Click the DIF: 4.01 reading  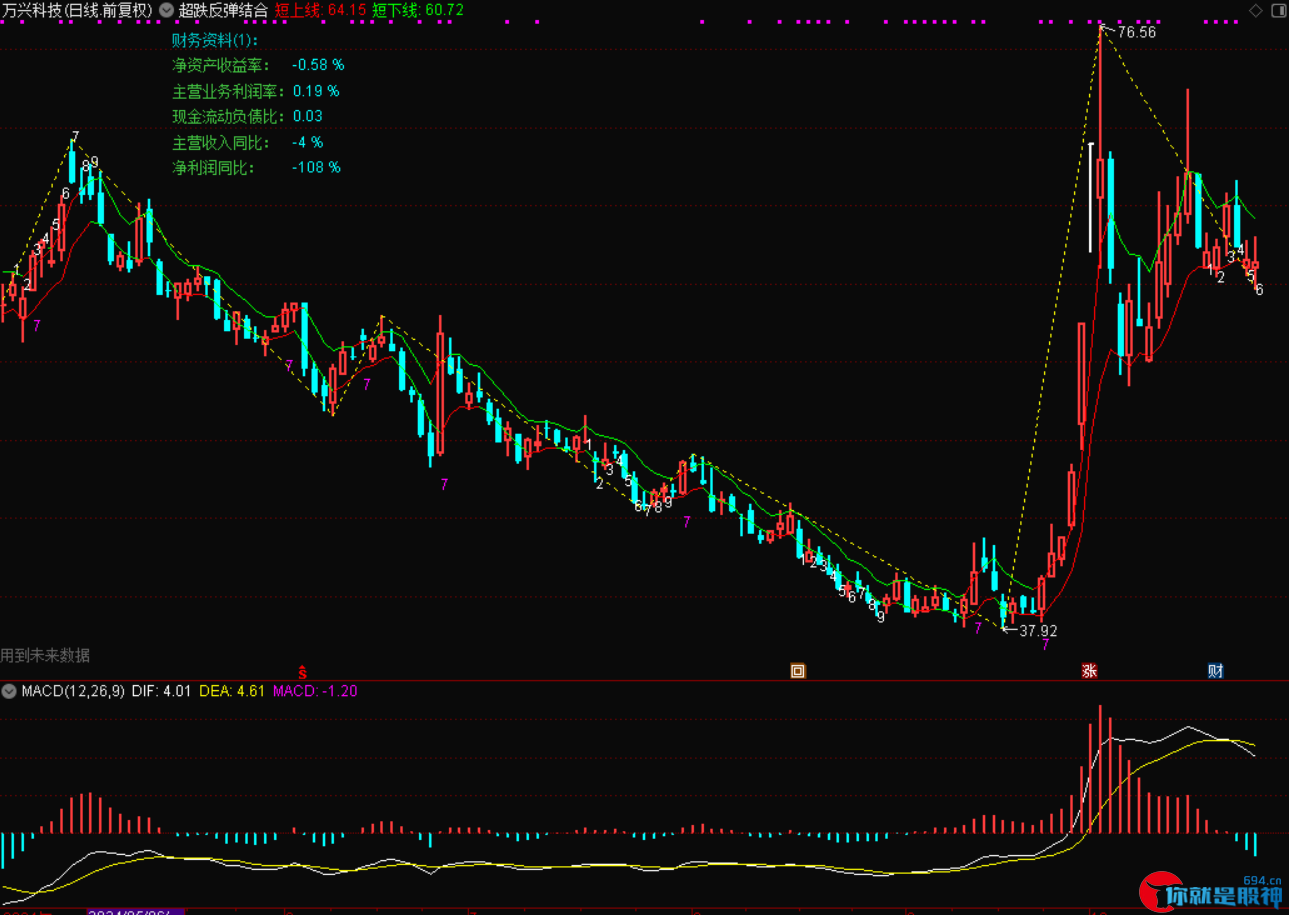pyautogui.click(x=161, y=691)
